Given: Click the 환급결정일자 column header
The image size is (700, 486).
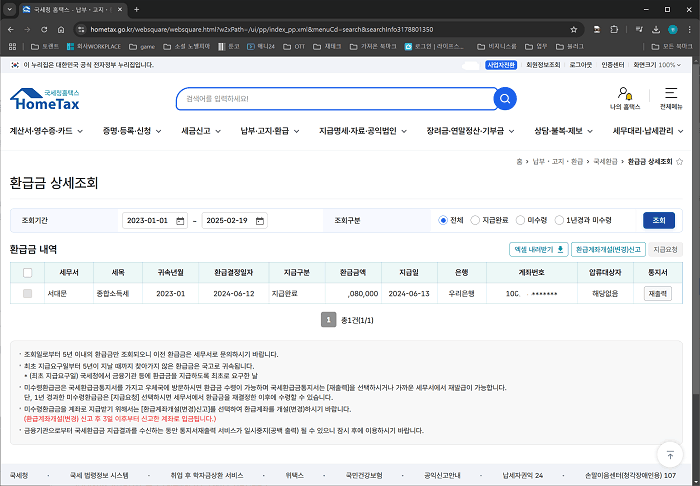Looking at the screenshot, I should pos(233,273).
